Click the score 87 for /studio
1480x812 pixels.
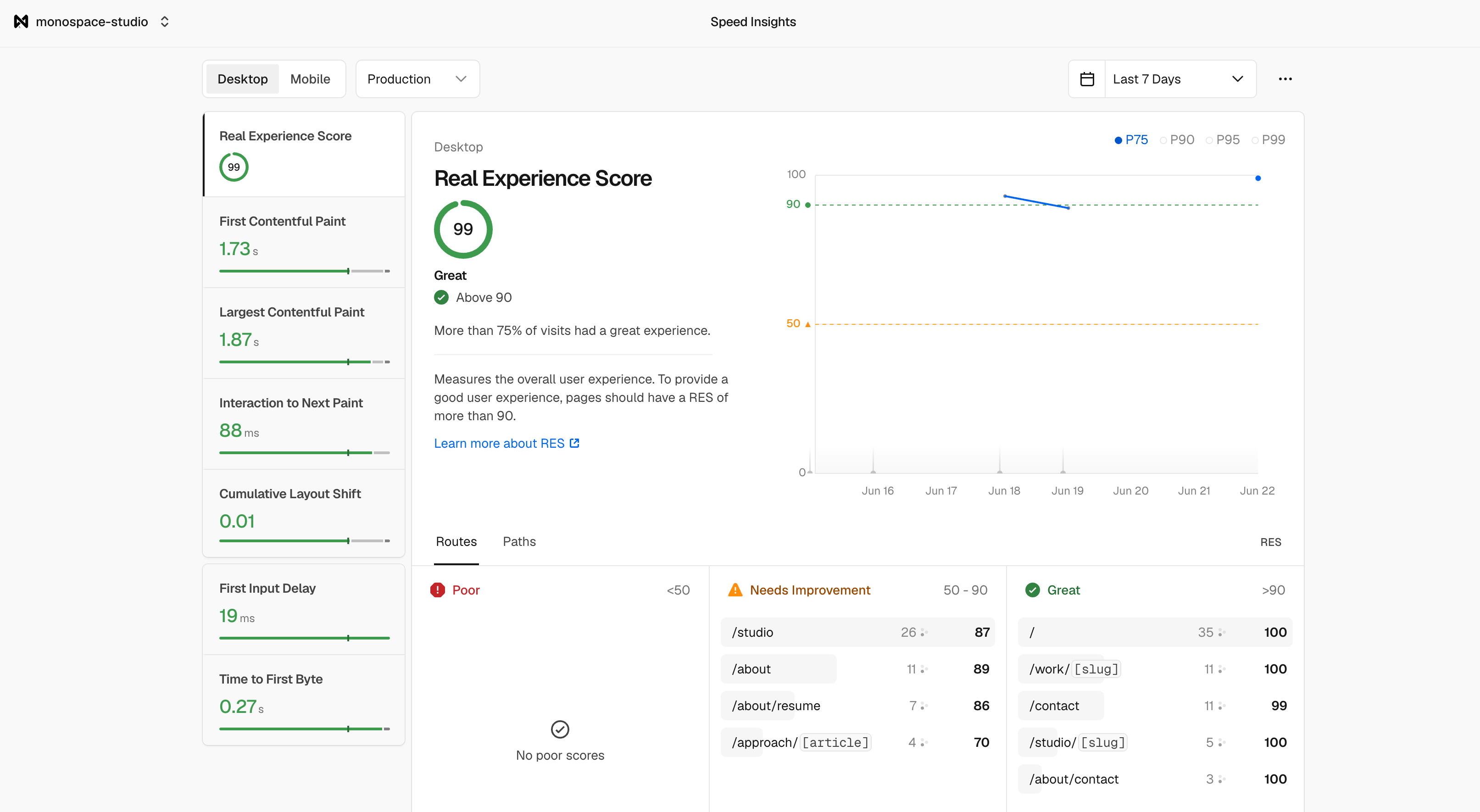(x=982, y=632)
